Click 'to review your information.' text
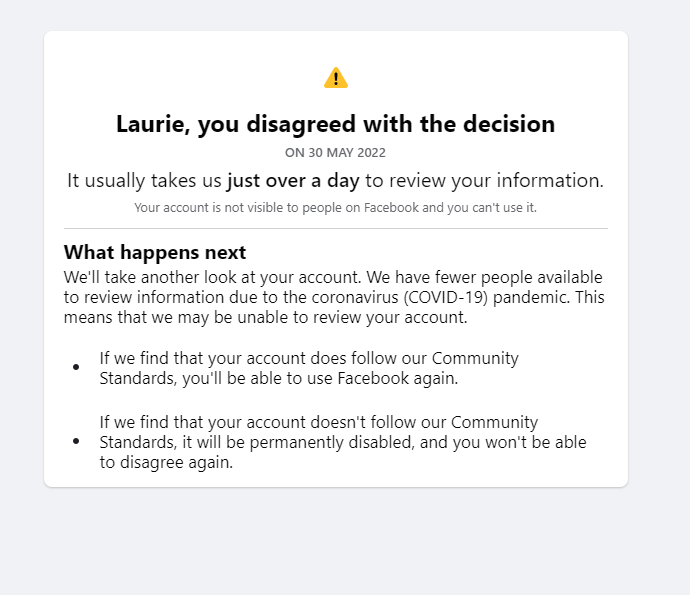 484,180
